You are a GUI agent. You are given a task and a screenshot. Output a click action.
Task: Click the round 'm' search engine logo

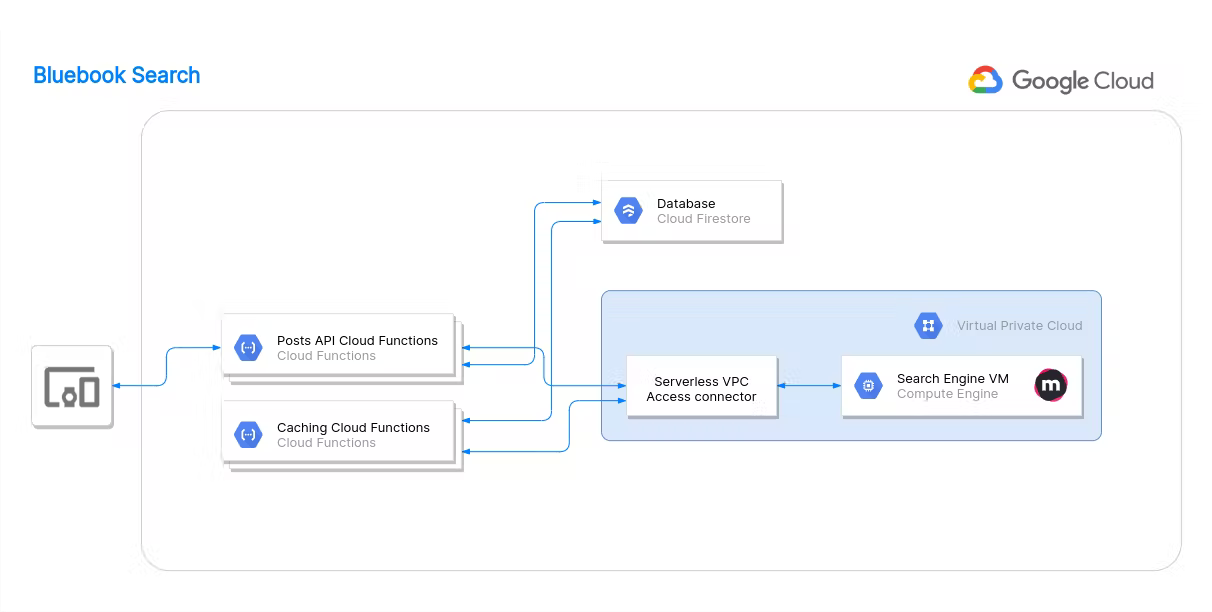coord(1050,385)
